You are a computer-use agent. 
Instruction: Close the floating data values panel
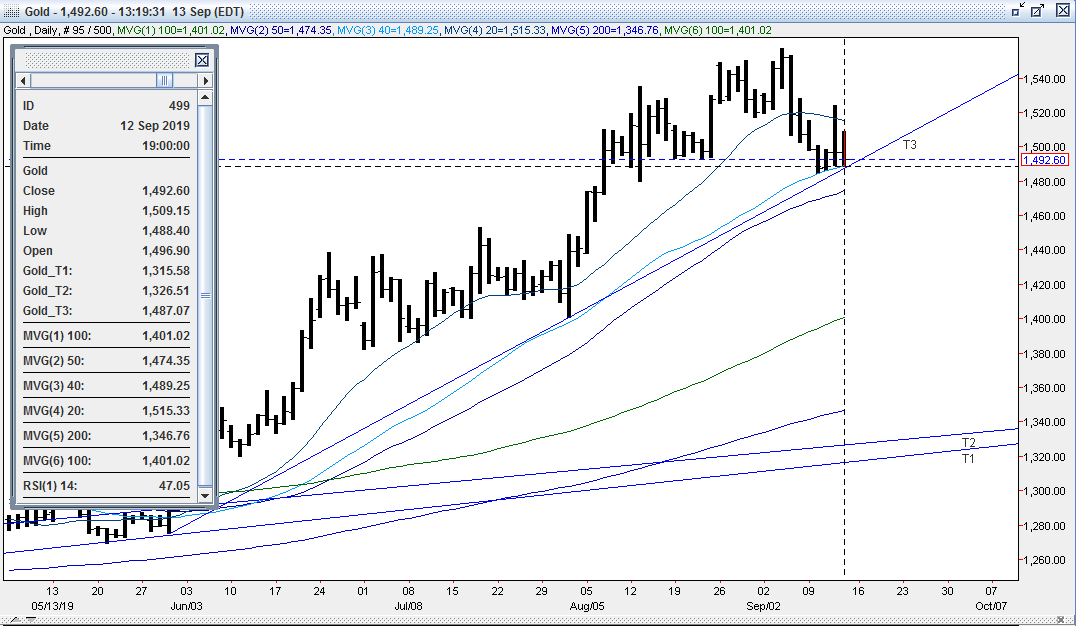click(202, 60)
